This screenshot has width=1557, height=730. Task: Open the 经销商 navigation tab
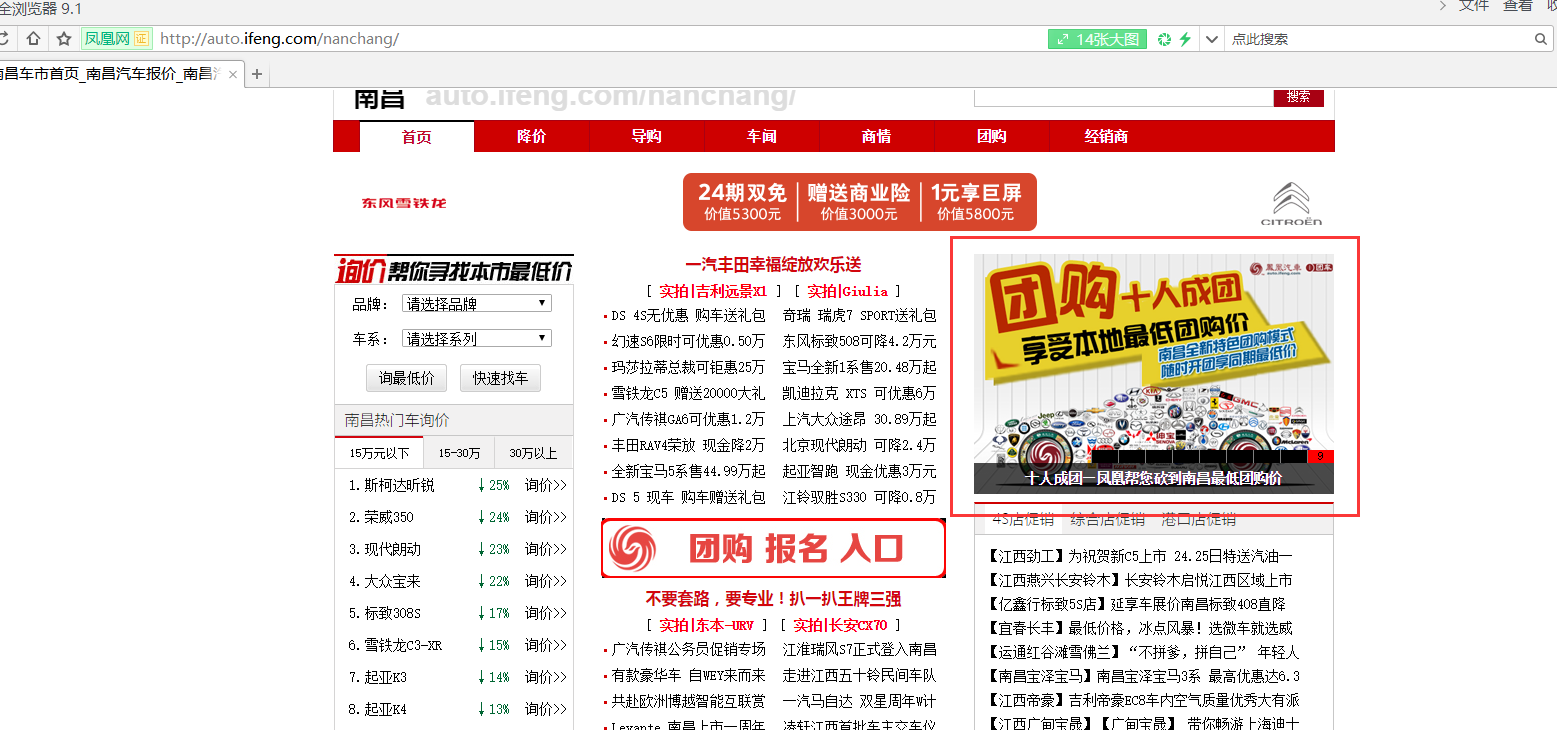pos(1106,136)
